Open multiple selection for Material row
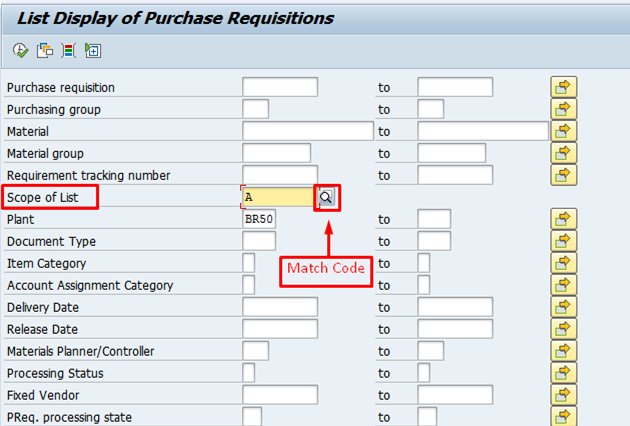The height and width of the screenshot is (426, 630). 564,131
